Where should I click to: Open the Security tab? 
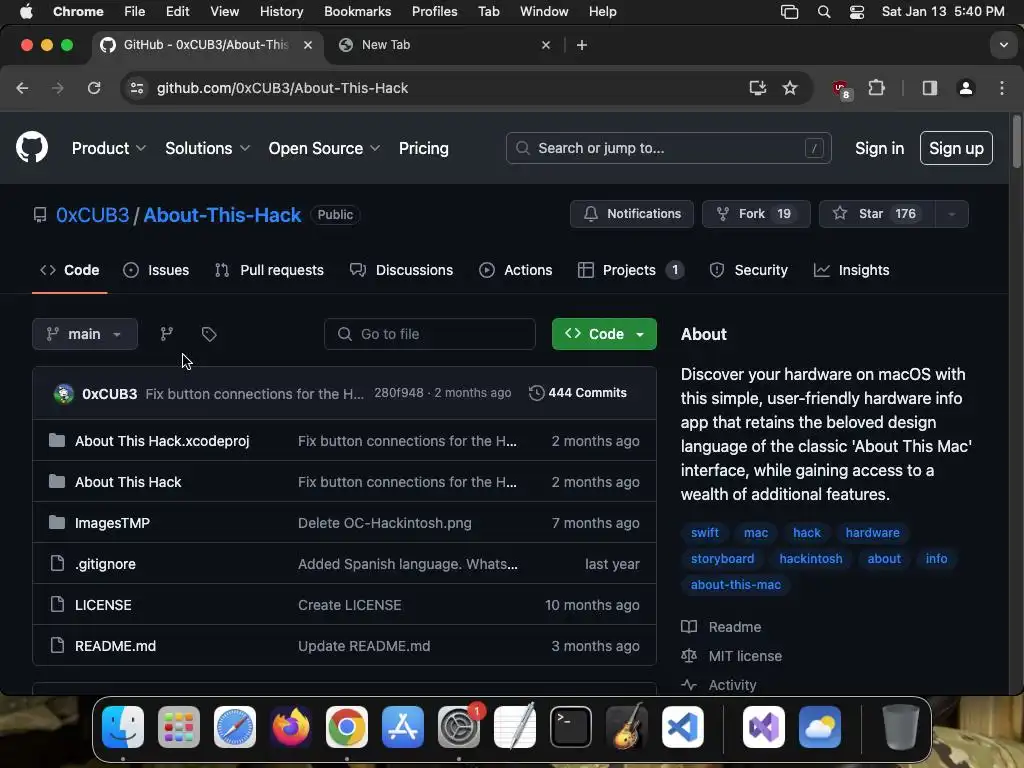[x=748, y=270]
